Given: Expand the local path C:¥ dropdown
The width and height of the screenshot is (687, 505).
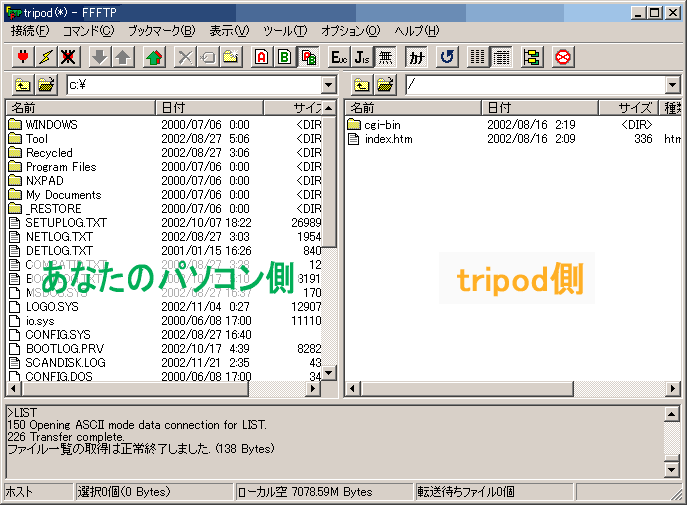Looking at the screenshot, I should (x=328, y=86).
